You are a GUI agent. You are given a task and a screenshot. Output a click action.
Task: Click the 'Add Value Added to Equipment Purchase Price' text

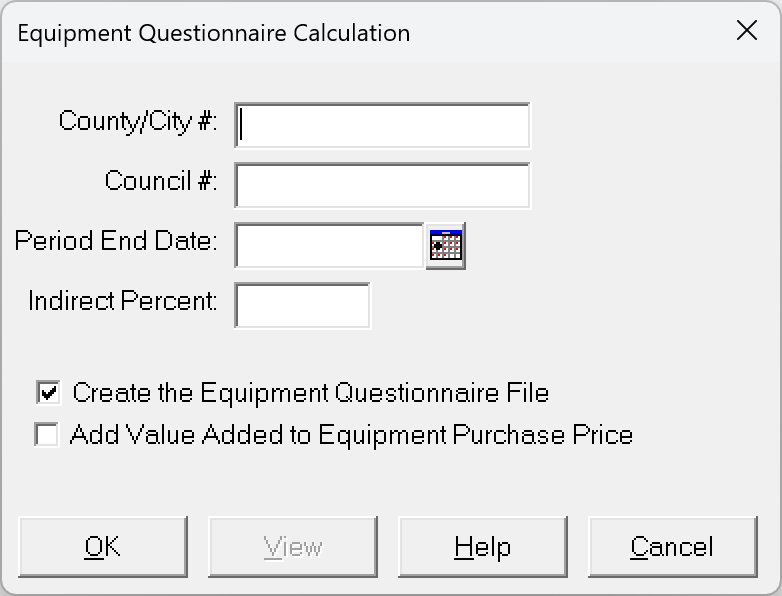click(351, 435)
